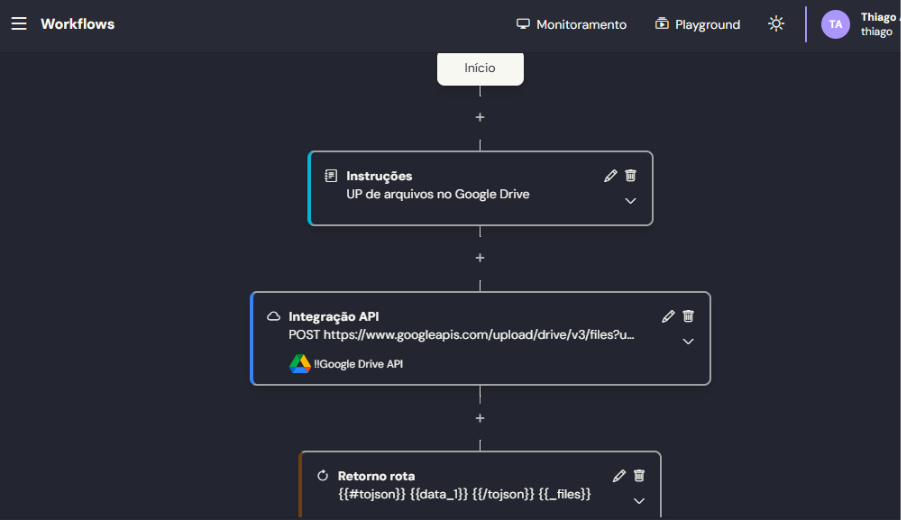Delete the Instruções node
The height and width of the screenshot is (520, 901).
630,175
